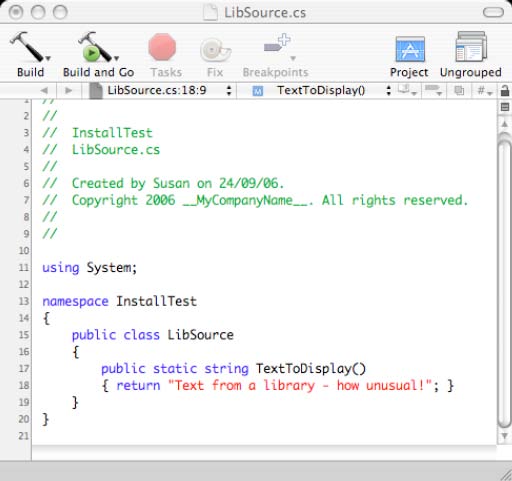
Task: Run Build and Go
Action: pyautogui.click(x=98, y=47)
